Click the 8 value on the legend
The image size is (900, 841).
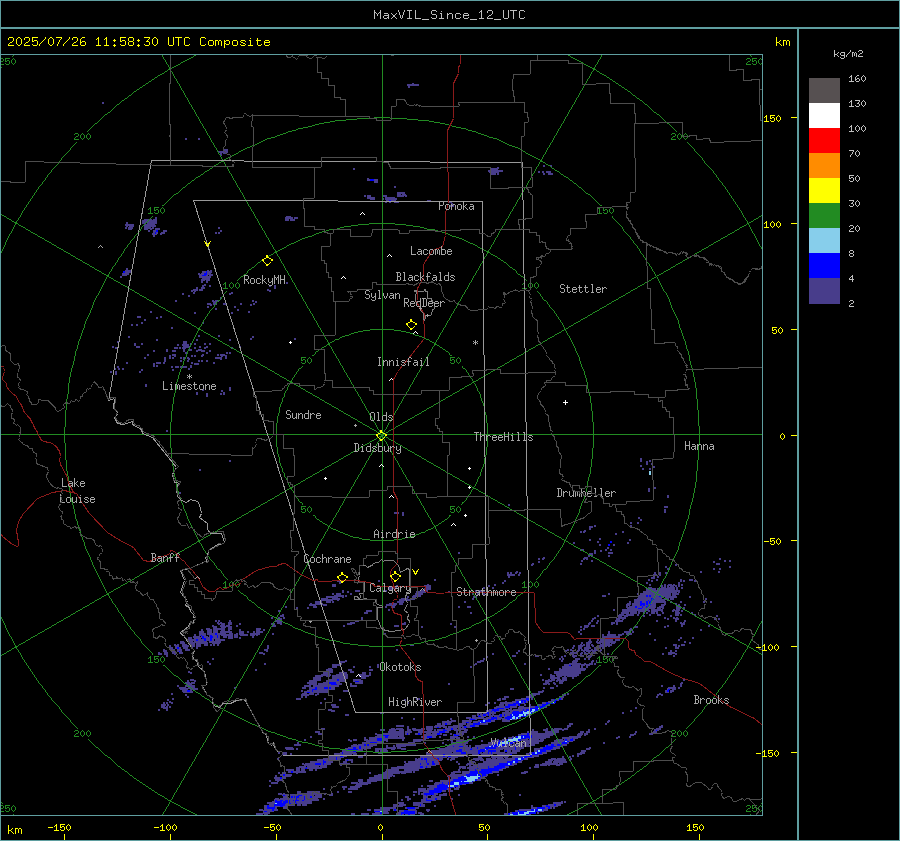point(851,254)
